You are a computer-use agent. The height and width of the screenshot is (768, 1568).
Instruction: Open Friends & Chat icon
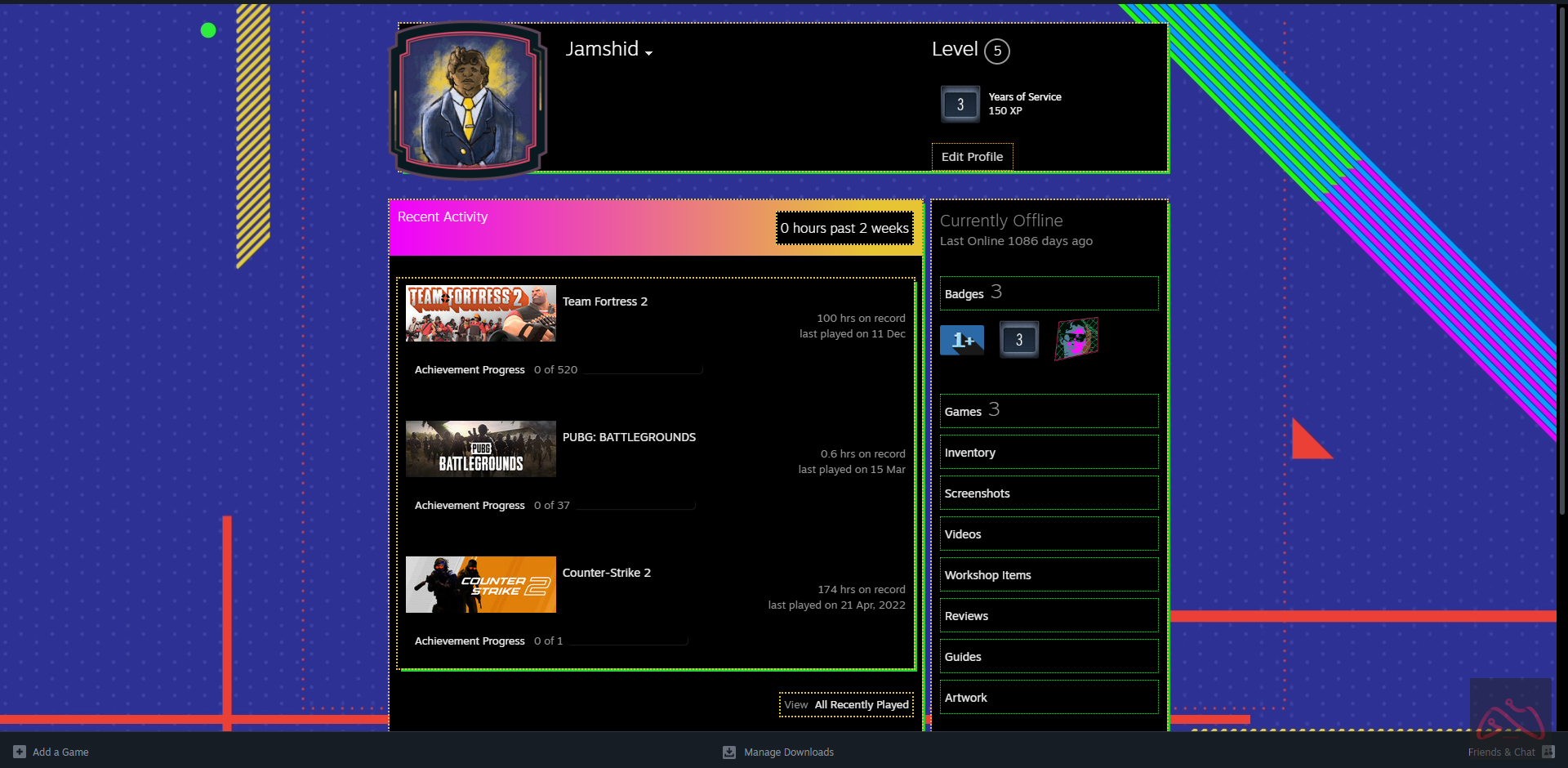coord(1548,752)
